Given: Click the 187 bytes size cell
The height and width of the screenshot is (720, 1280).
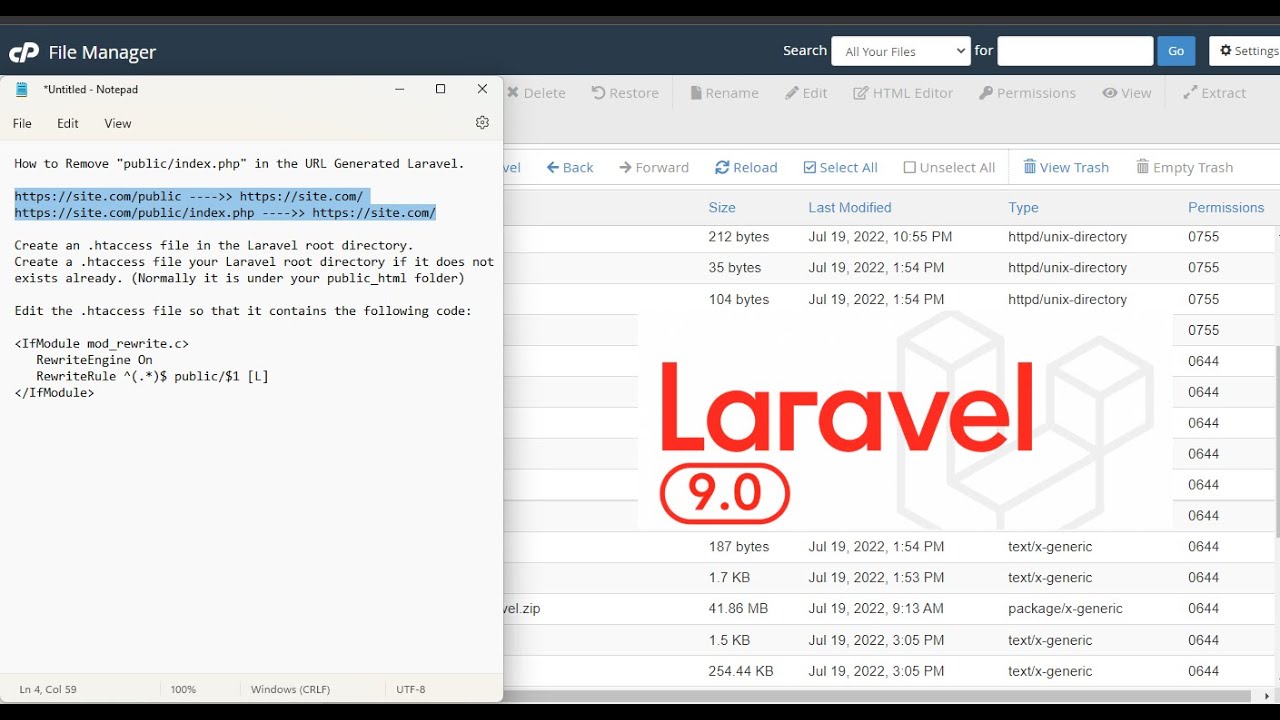Looking at the screenshot, I should (x=739, y=547).
